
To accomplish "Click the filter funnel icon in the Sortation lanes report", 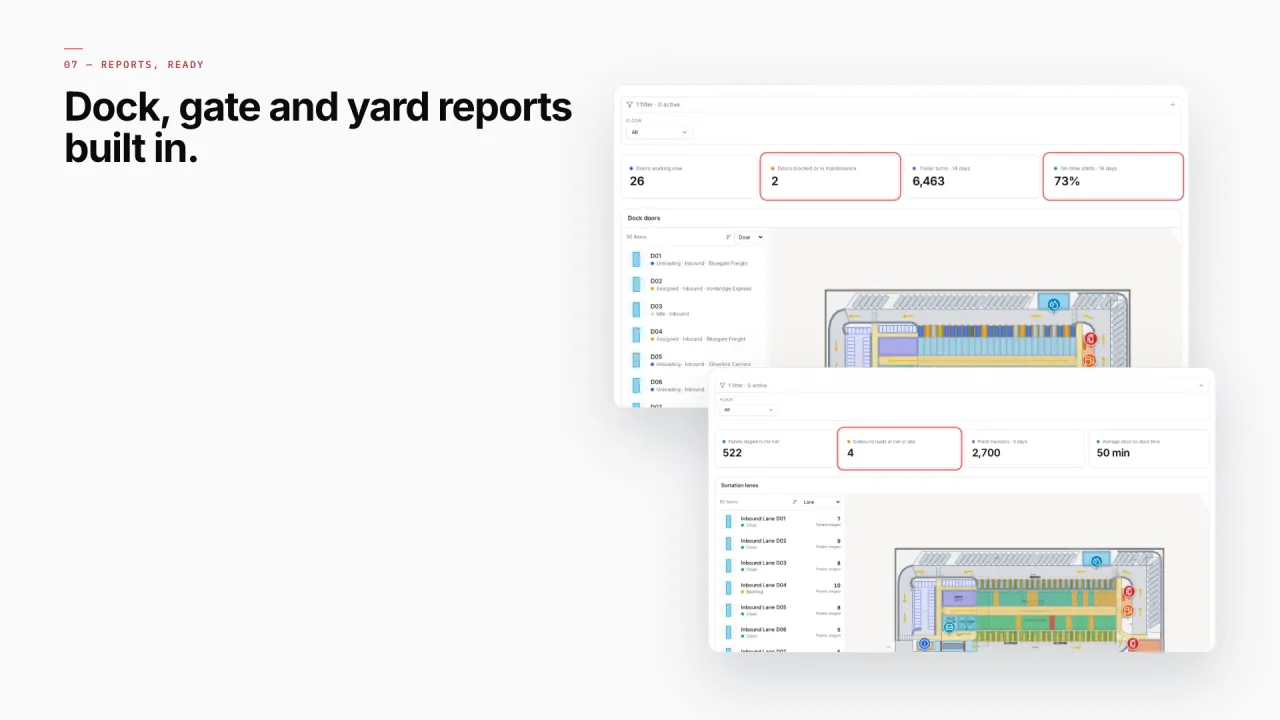I will click(x=723, y=385).
